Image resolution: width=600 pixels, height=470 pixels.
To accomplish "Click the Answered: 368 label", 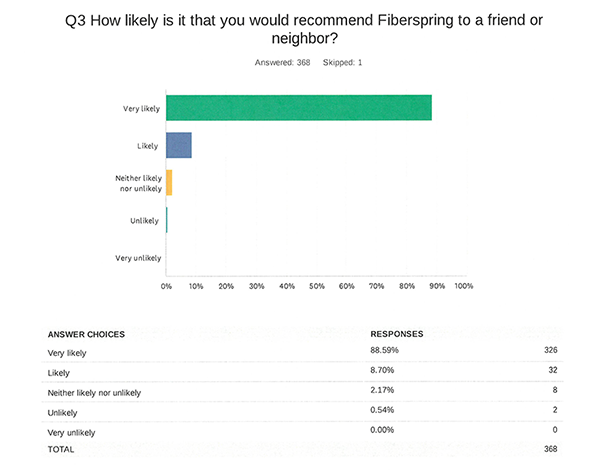I will pyautogui.click(x=281, y=63).
